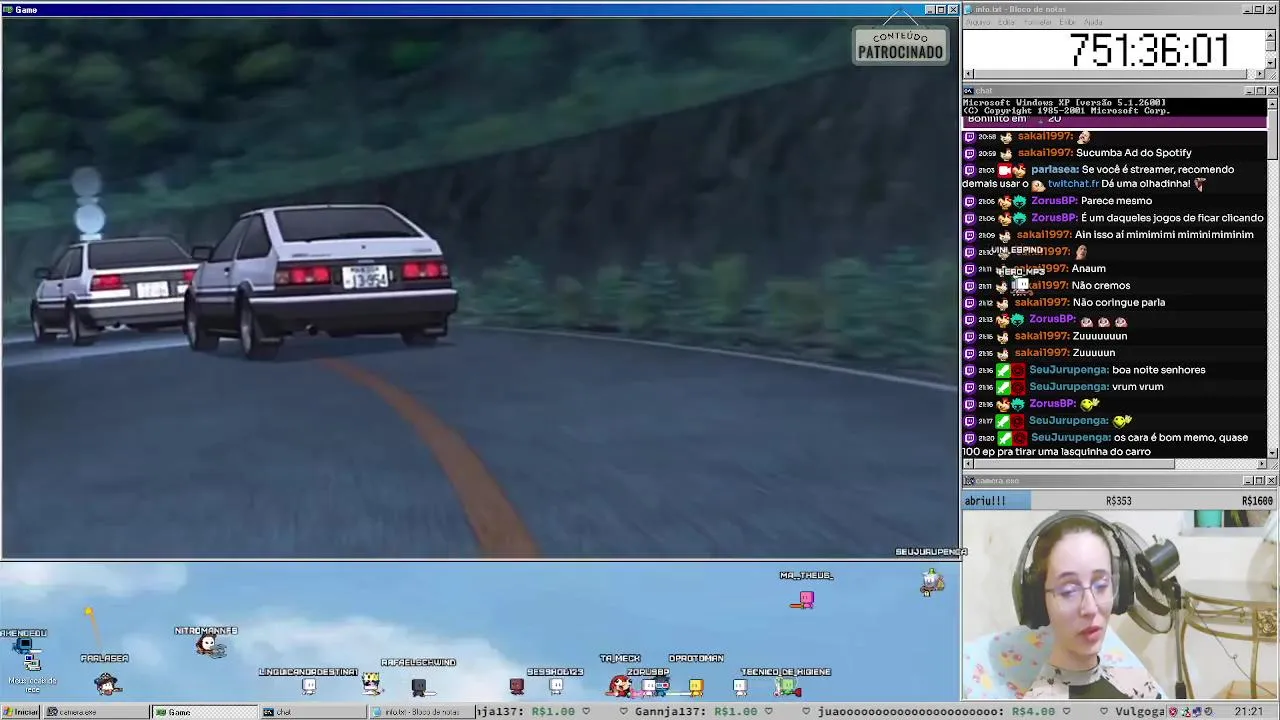The height and width of the screenshot is (720, 1280).
Task: Click the R$1600 goal amount on camera
Action: 1257,501
